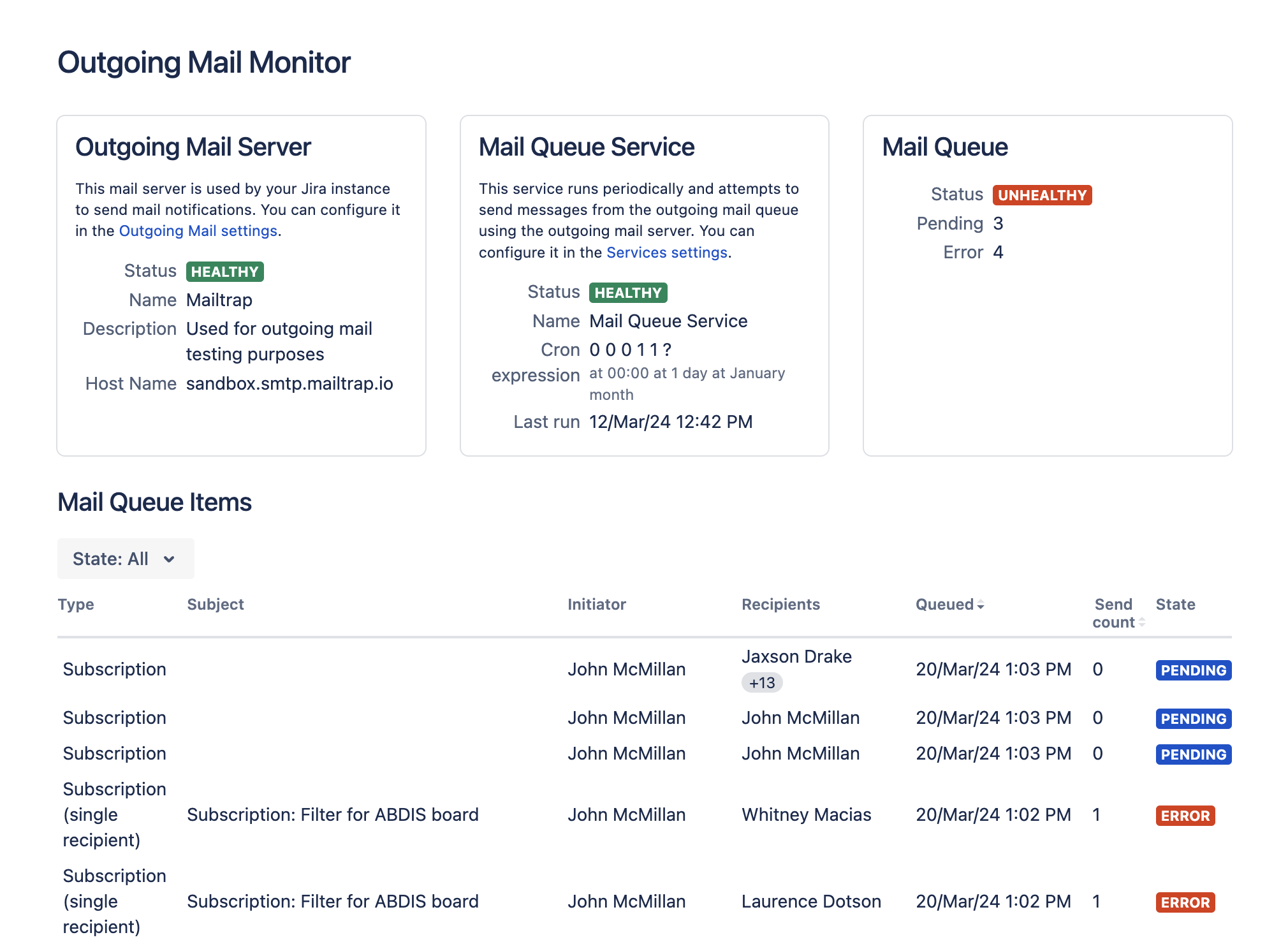Click the HEALTHY badge in Mail Queue Service card
The width and height of the screenshot is (1288, 949).
tap(628, 293)
